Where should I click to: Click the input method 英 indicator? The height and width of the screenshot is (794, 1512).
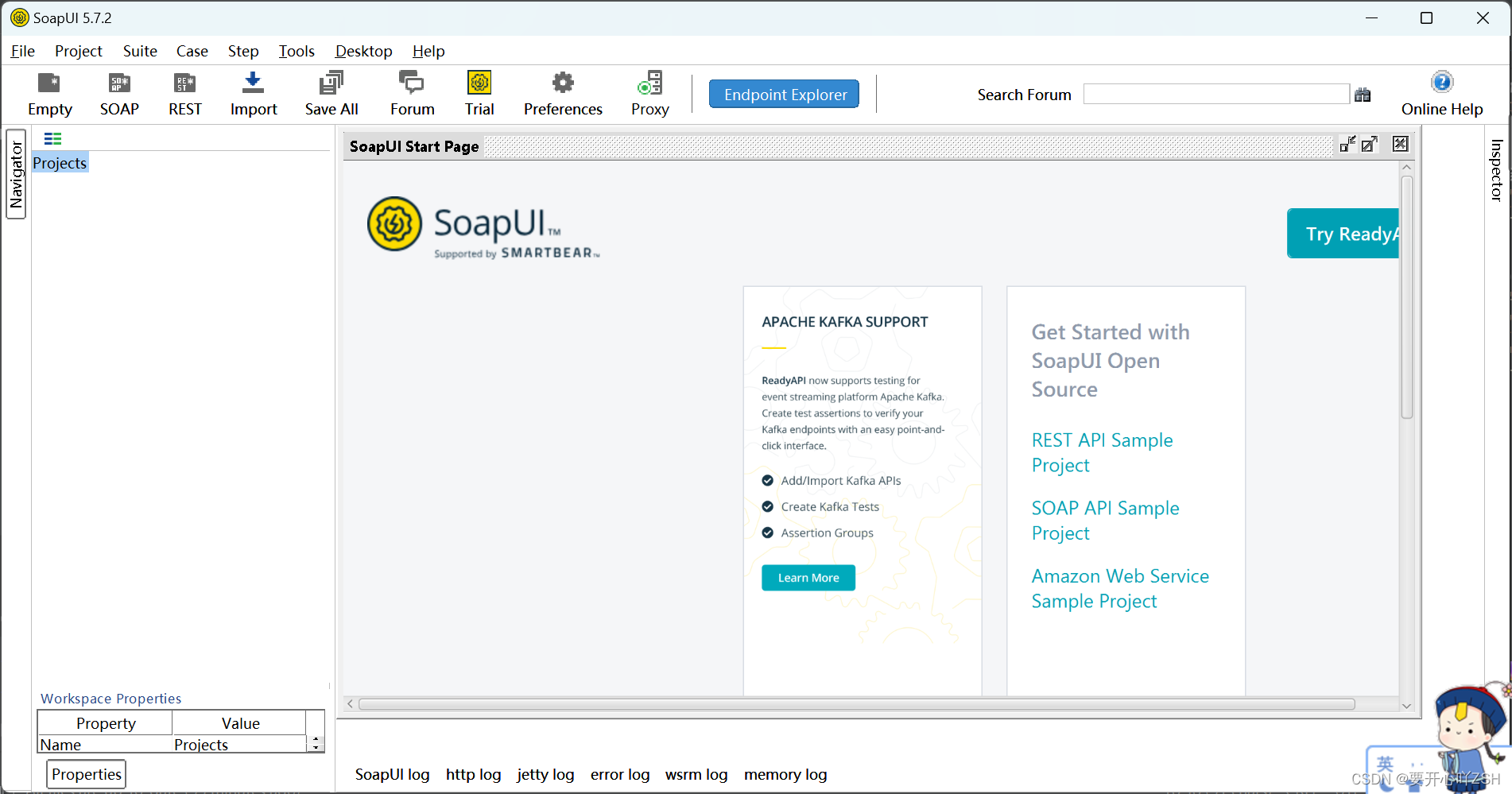coord(1385,764)
